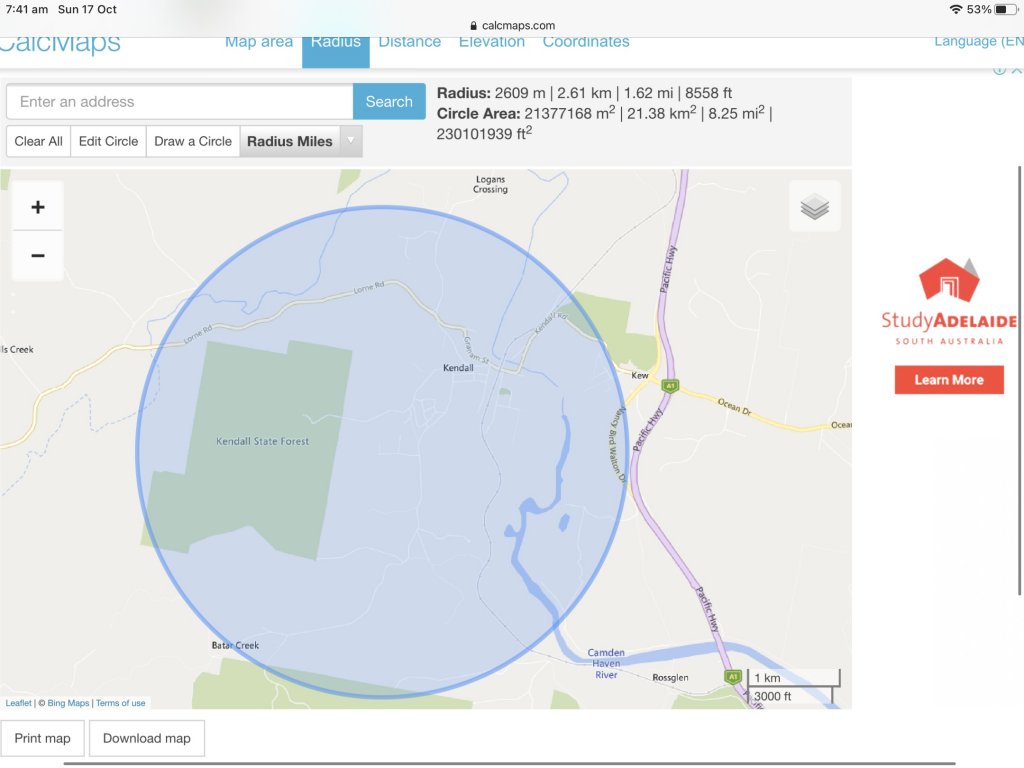Open the Terms of use link

[121, 703]
